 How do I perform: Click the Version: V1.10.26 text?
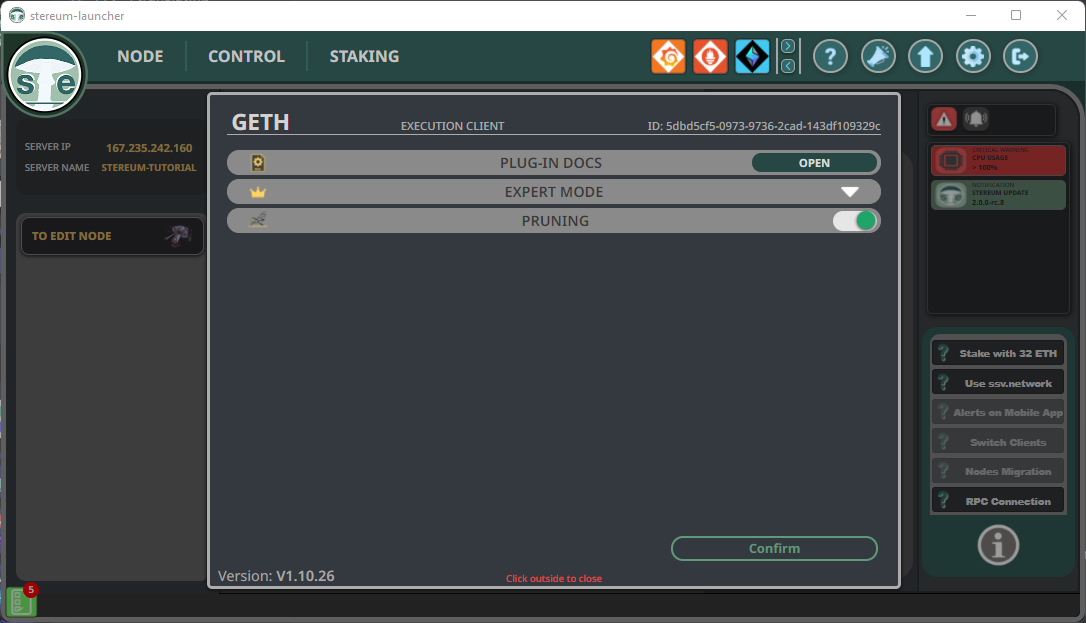(276, 576)
